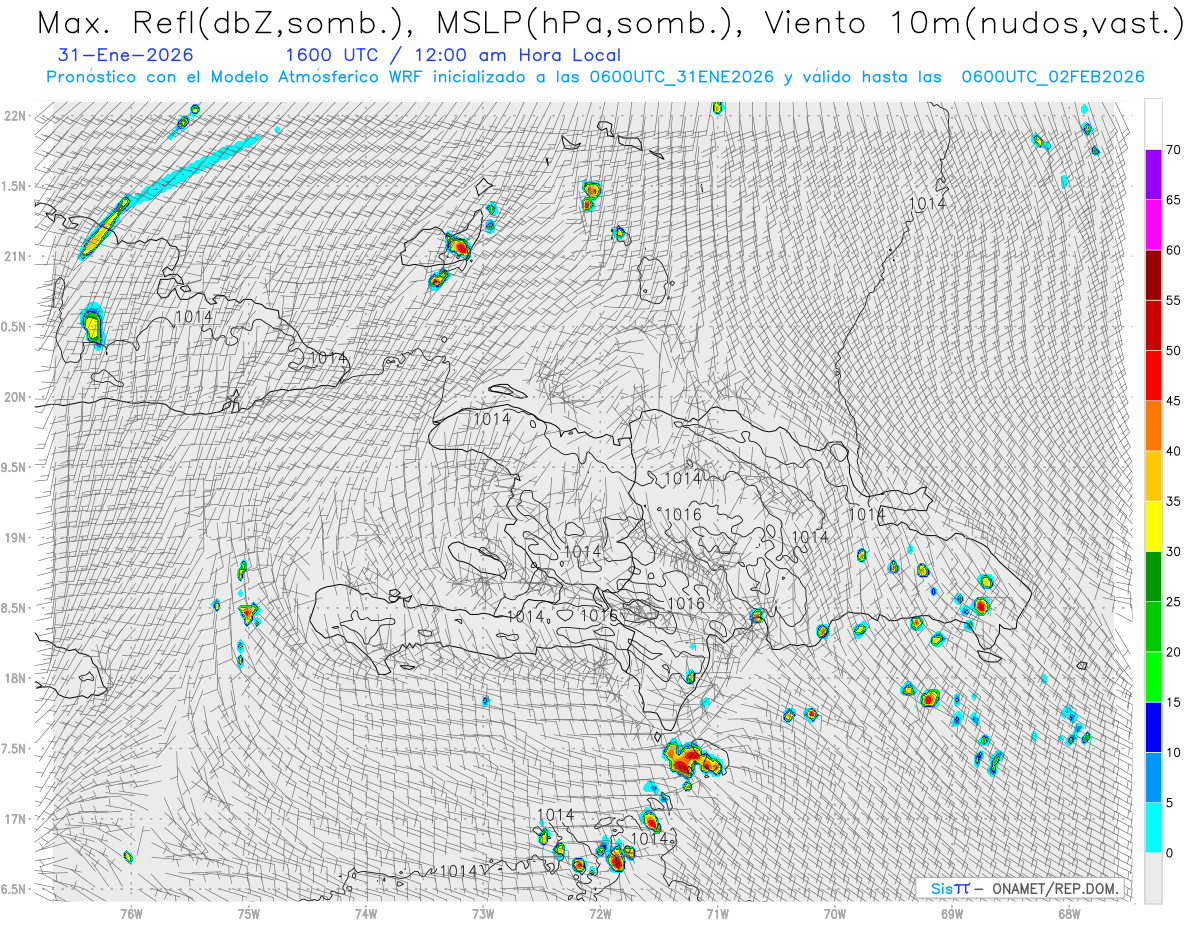Click the '71W' longitude label
Viewport: 1200px width, 927px height.
pos(717,912)
